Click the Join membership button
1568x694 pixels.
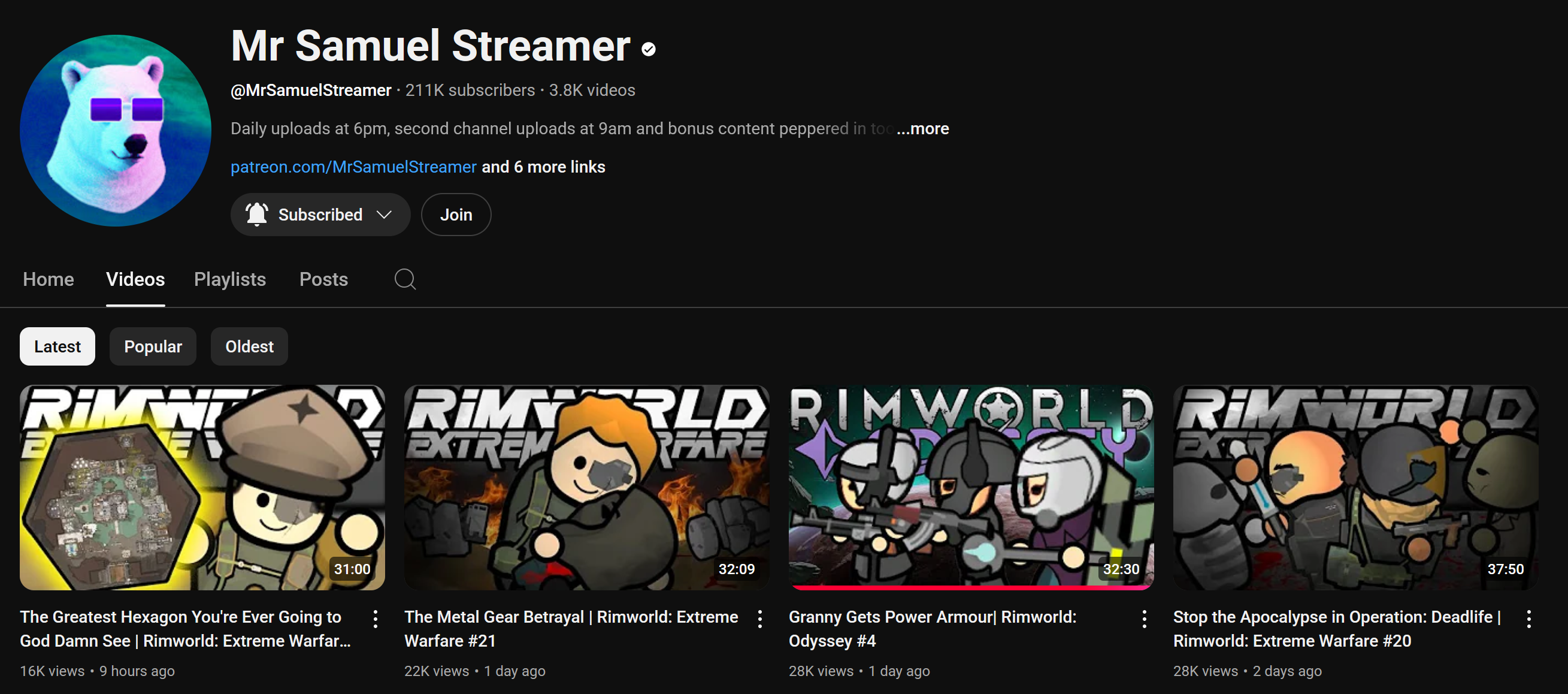point(456,215)
